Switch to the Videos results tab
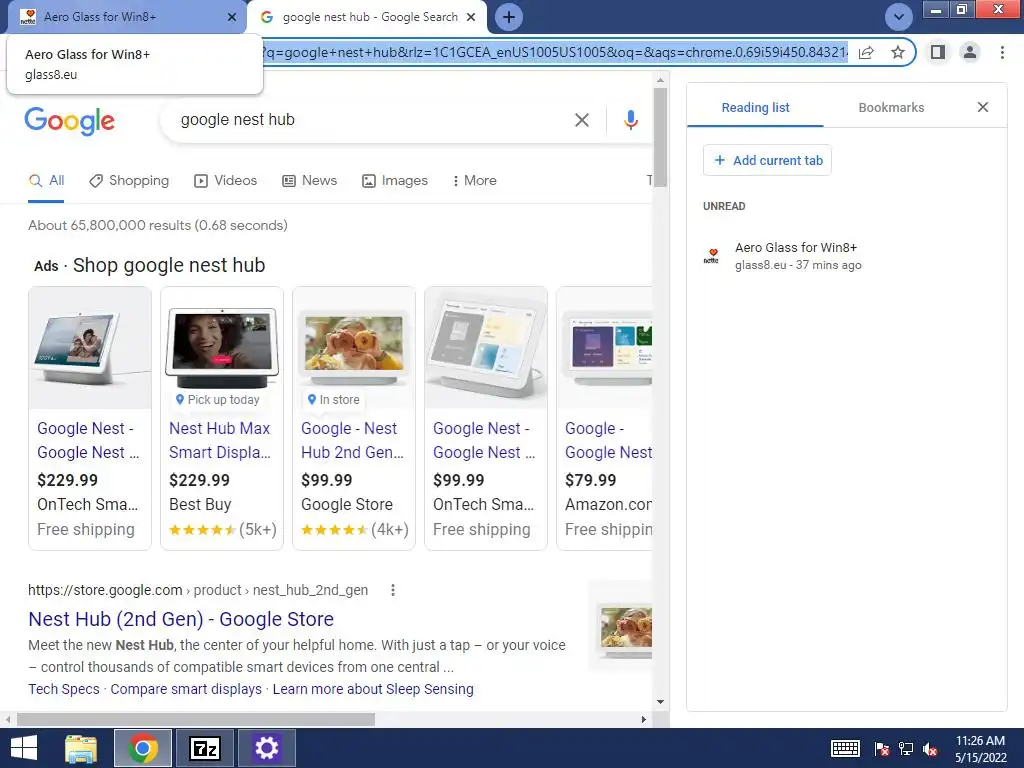Screen dimensions: 1024x768 tap(226, 181)
